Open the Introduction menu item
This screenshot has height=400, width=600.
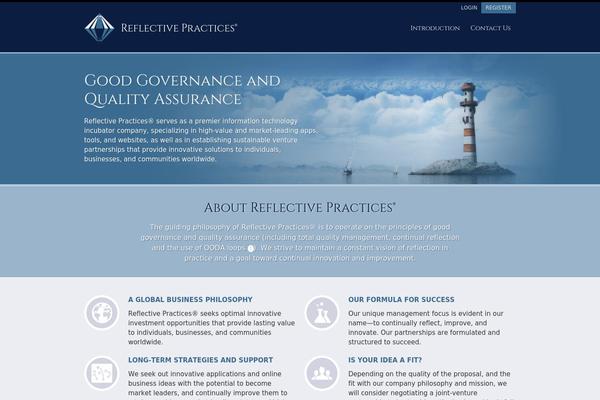[x=435, y=28]
